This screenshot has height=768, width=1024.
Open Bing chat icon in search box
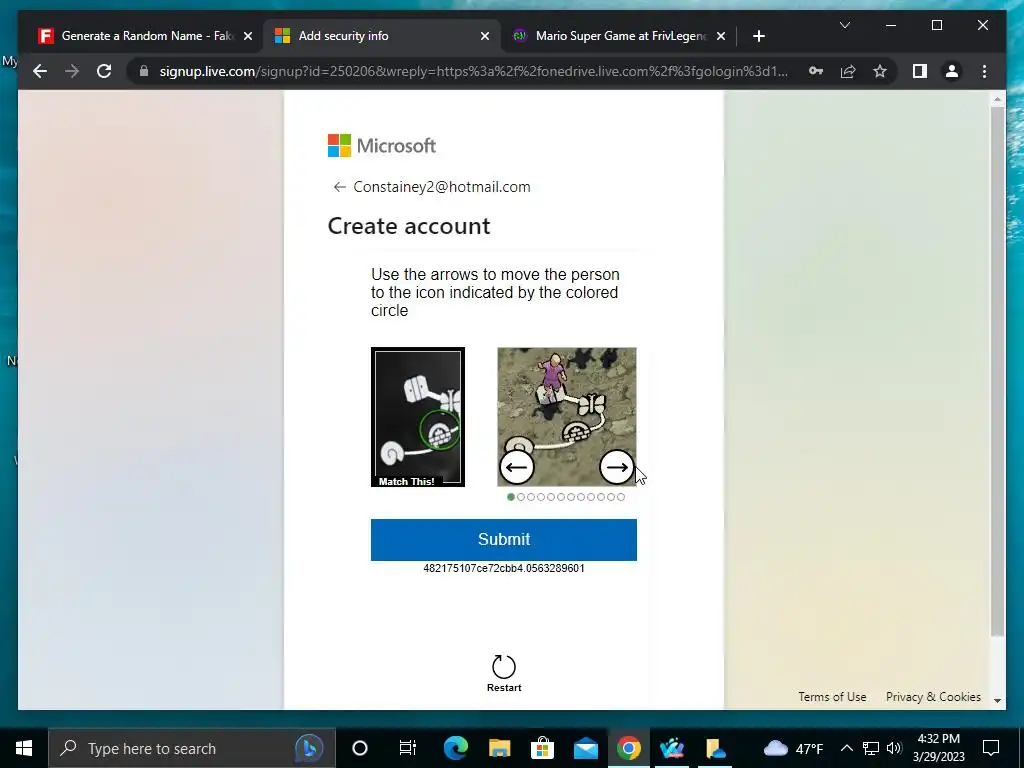click(x=309, y=748)
